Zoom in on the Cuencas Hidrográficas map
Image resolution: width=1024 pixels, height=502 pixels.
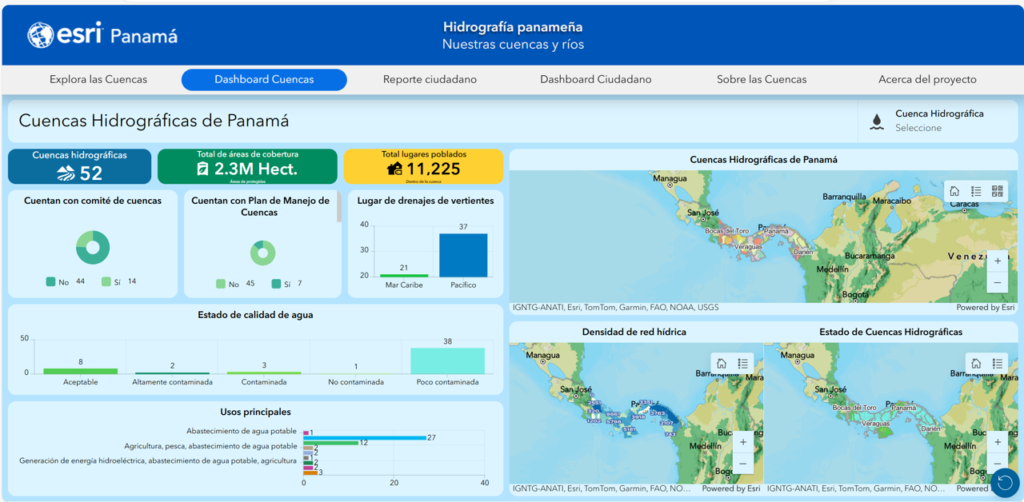[997, 261]
